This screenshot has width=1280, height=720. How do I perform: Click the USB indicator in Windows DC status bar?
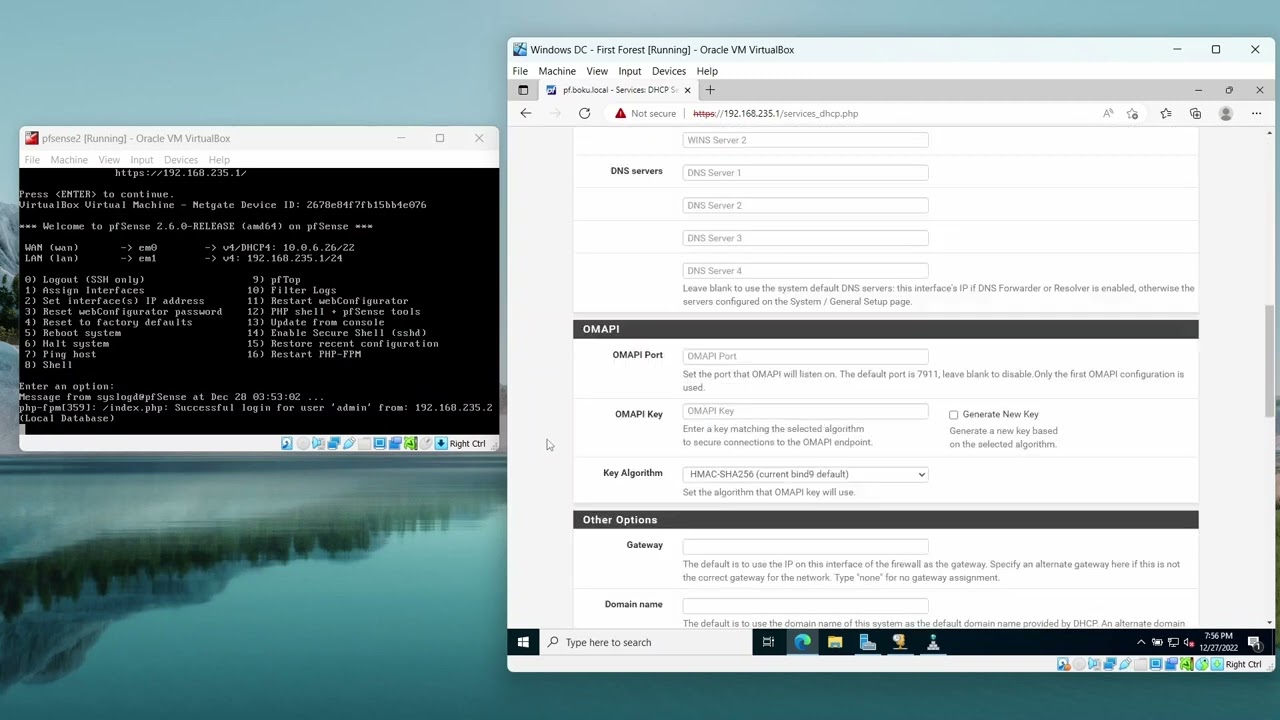coord(1125,664)
